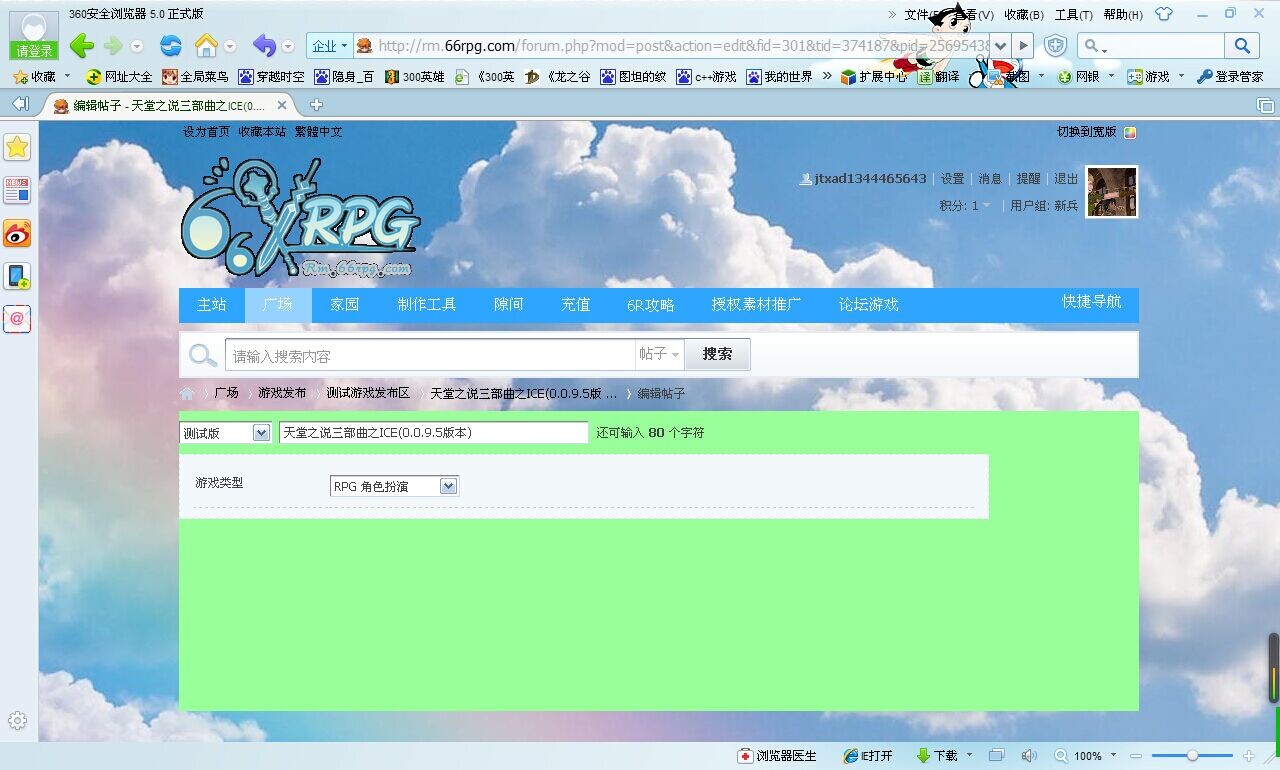Select the 制作工具 navigation tab

(x=427, y=305)
